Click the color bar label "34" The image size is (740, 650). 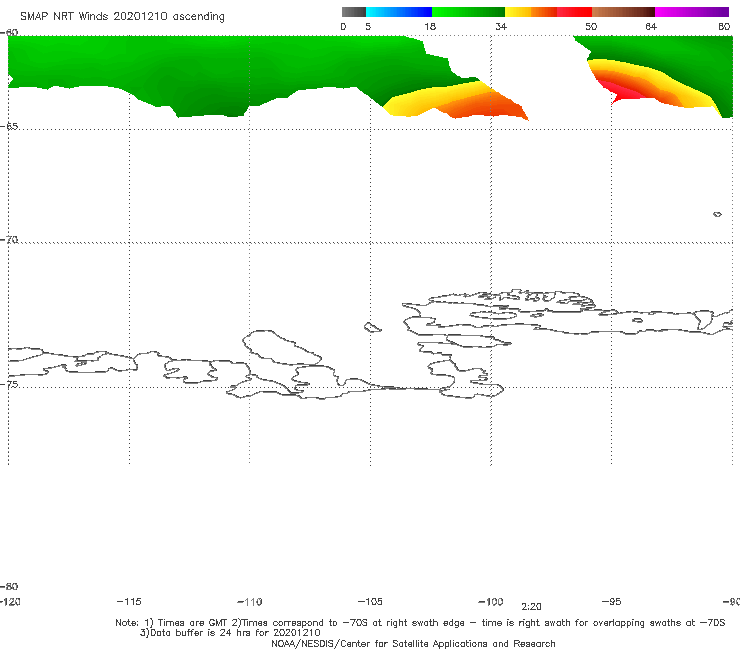(x=501, y=26)
